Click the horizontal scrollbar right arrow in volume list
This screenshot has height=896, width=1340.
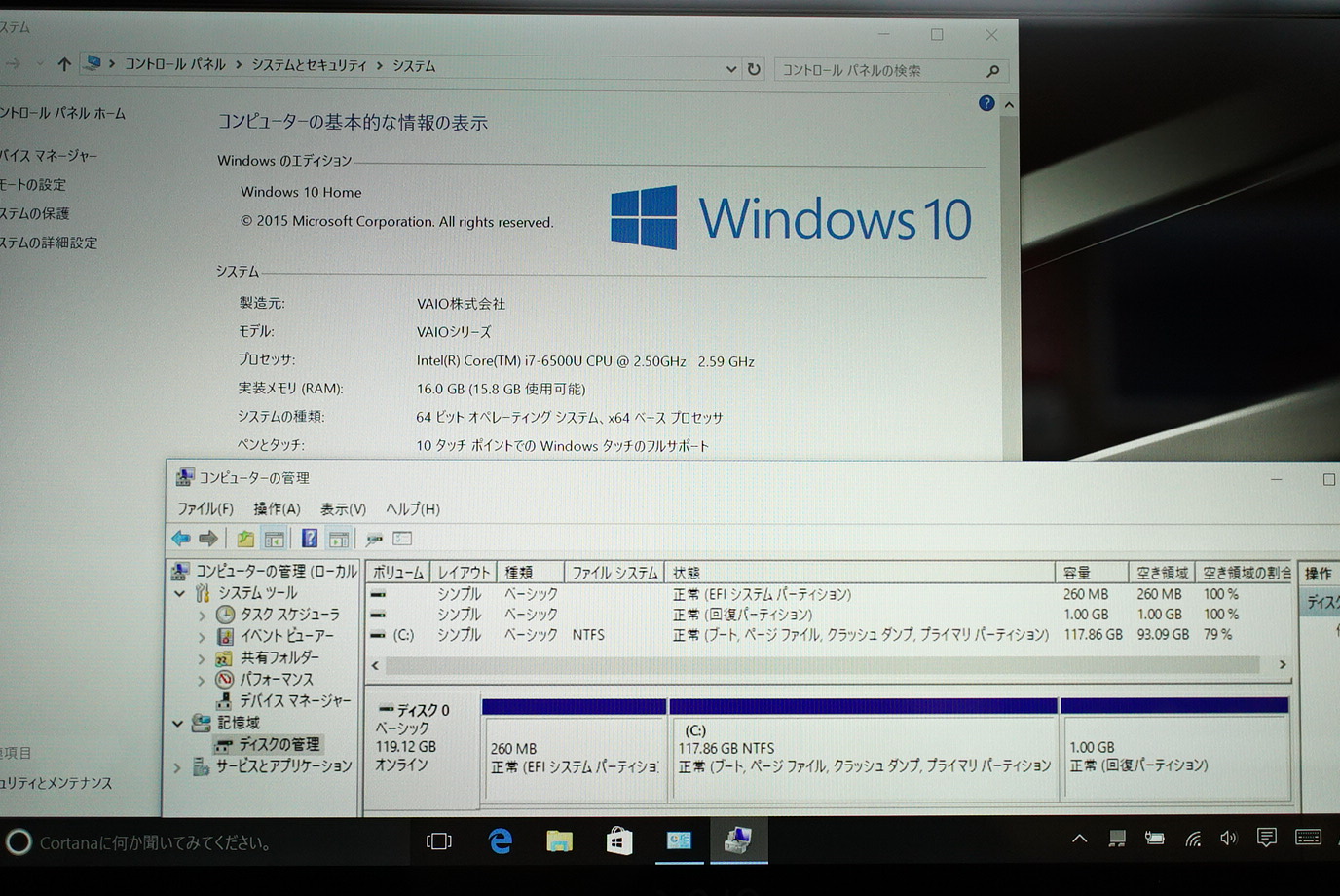(x=1283, y=665)
